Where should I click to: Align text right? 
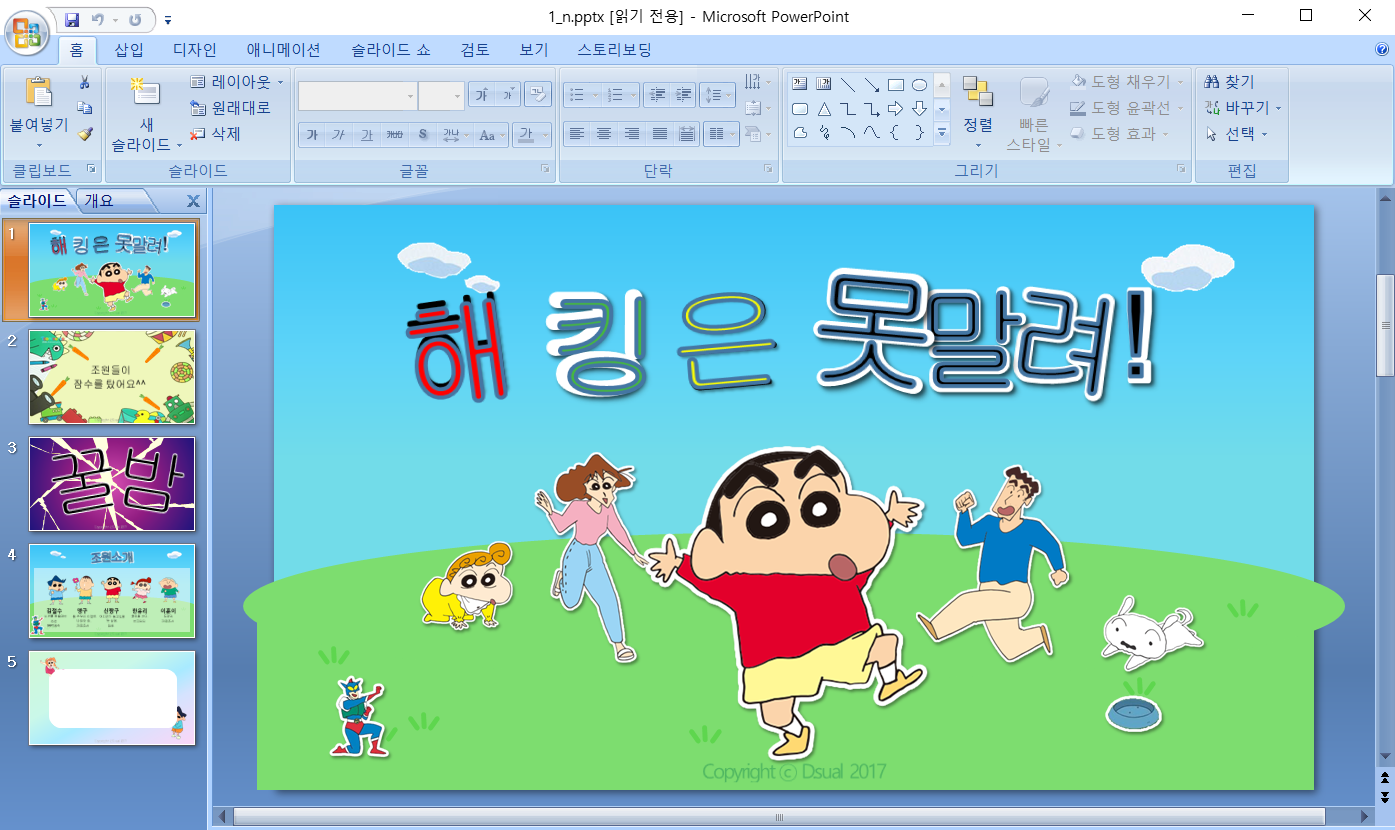pos(632,134)
